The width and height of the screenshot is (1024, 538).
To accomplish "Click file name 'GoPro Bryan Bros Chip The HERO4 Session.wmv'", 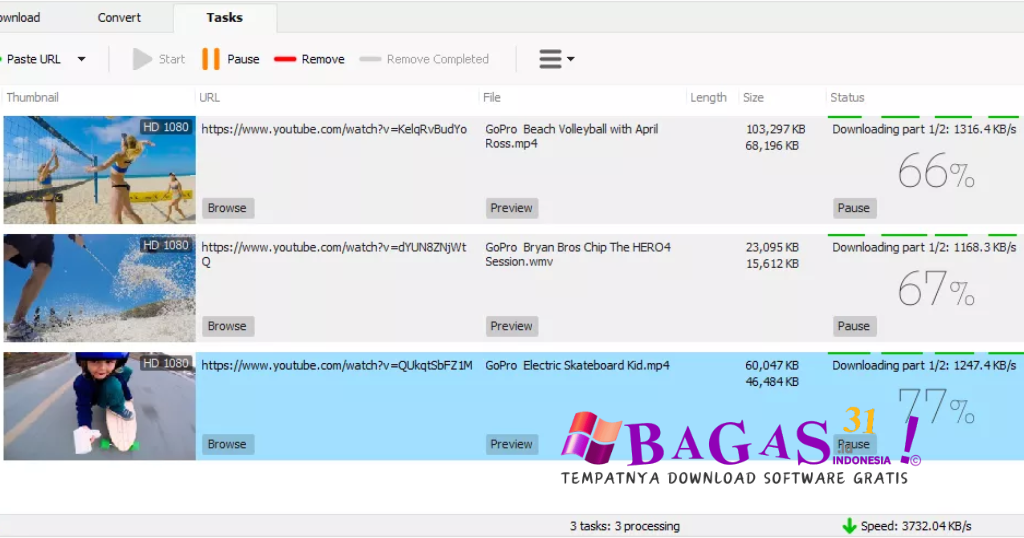I will click(x=578, y=255).
